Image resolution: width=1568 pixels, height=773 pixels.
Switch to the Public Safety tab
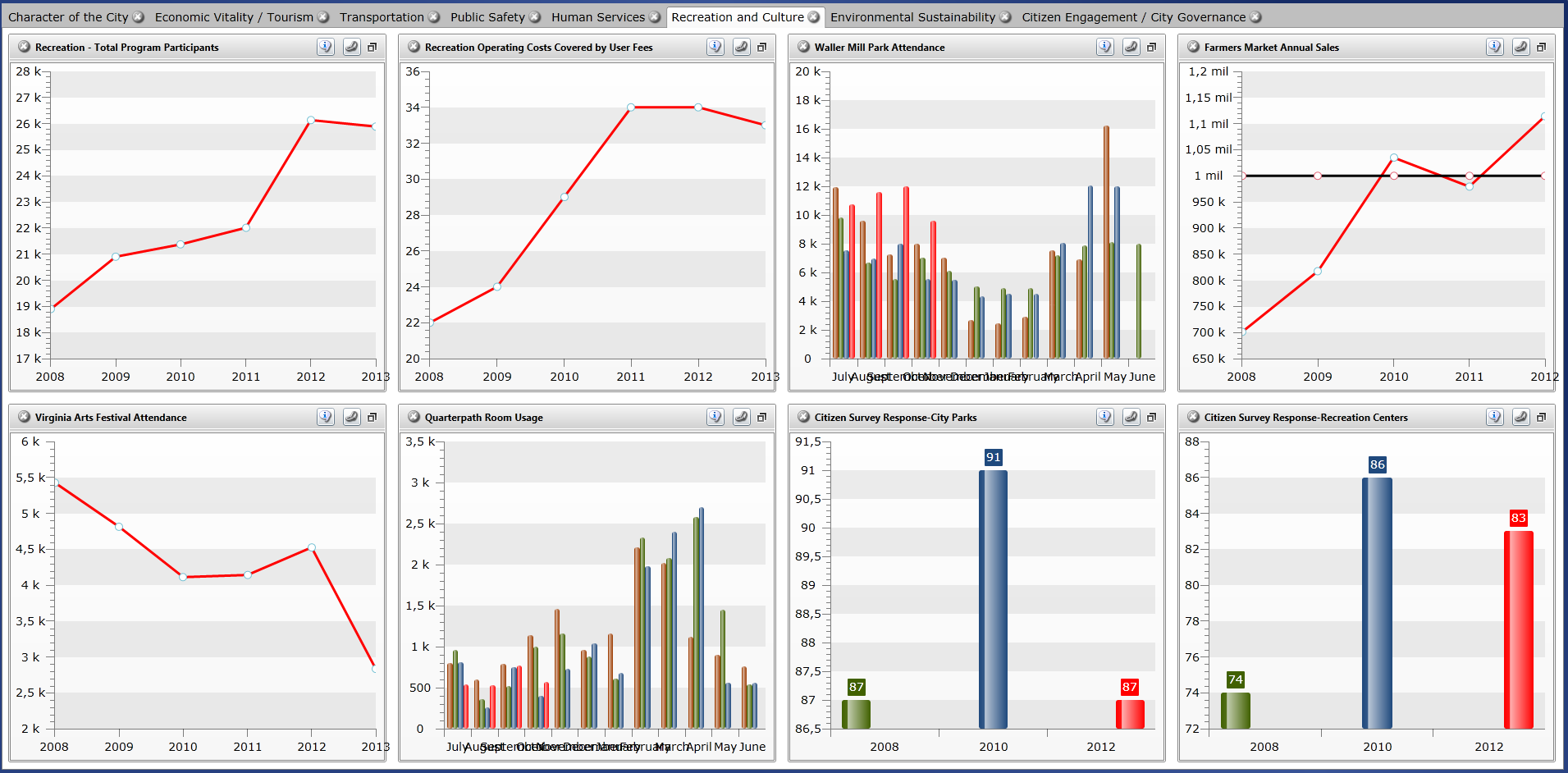[487, 17]
